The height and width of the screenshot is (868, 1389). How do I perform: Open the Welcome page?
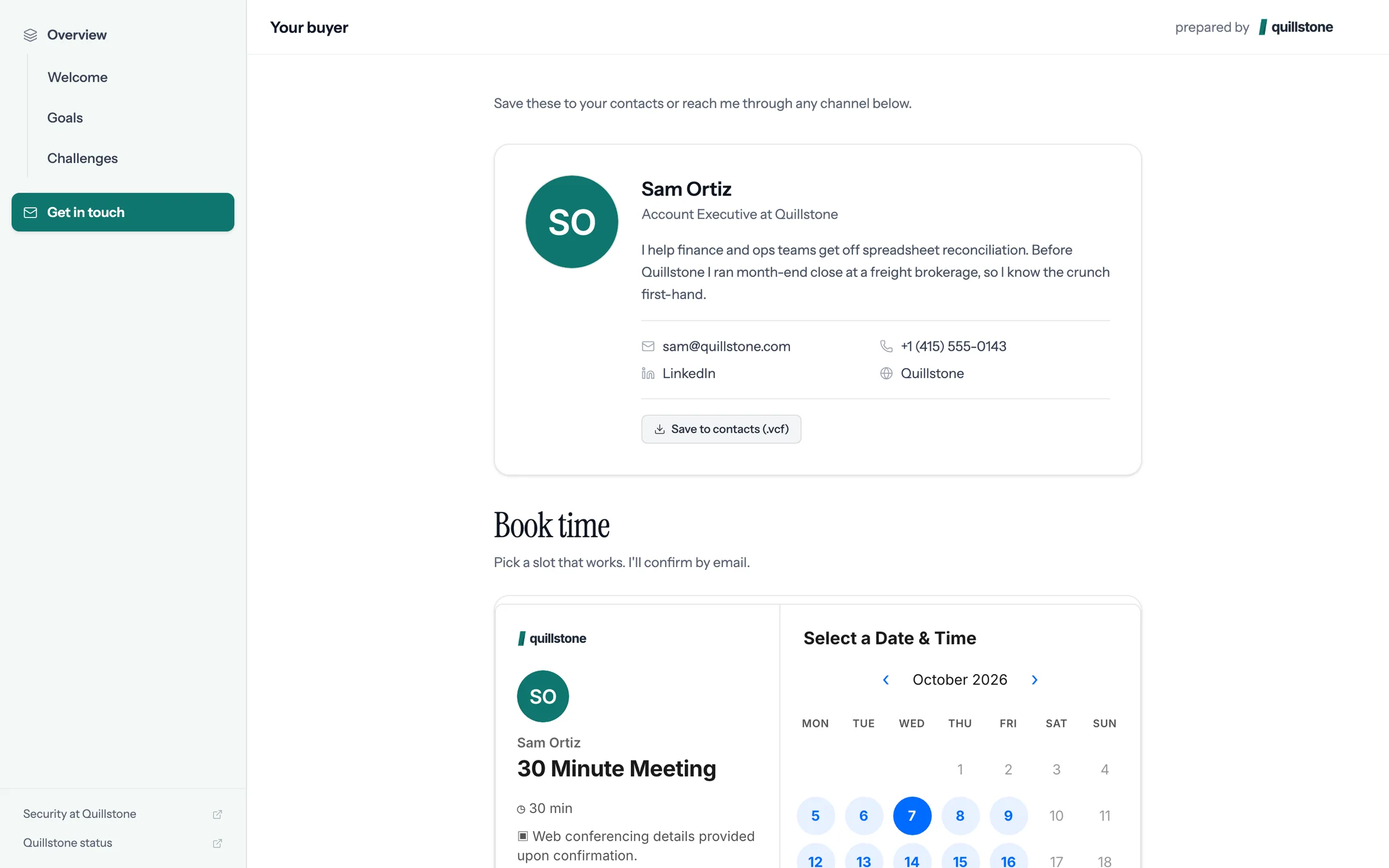pos(78,77)
